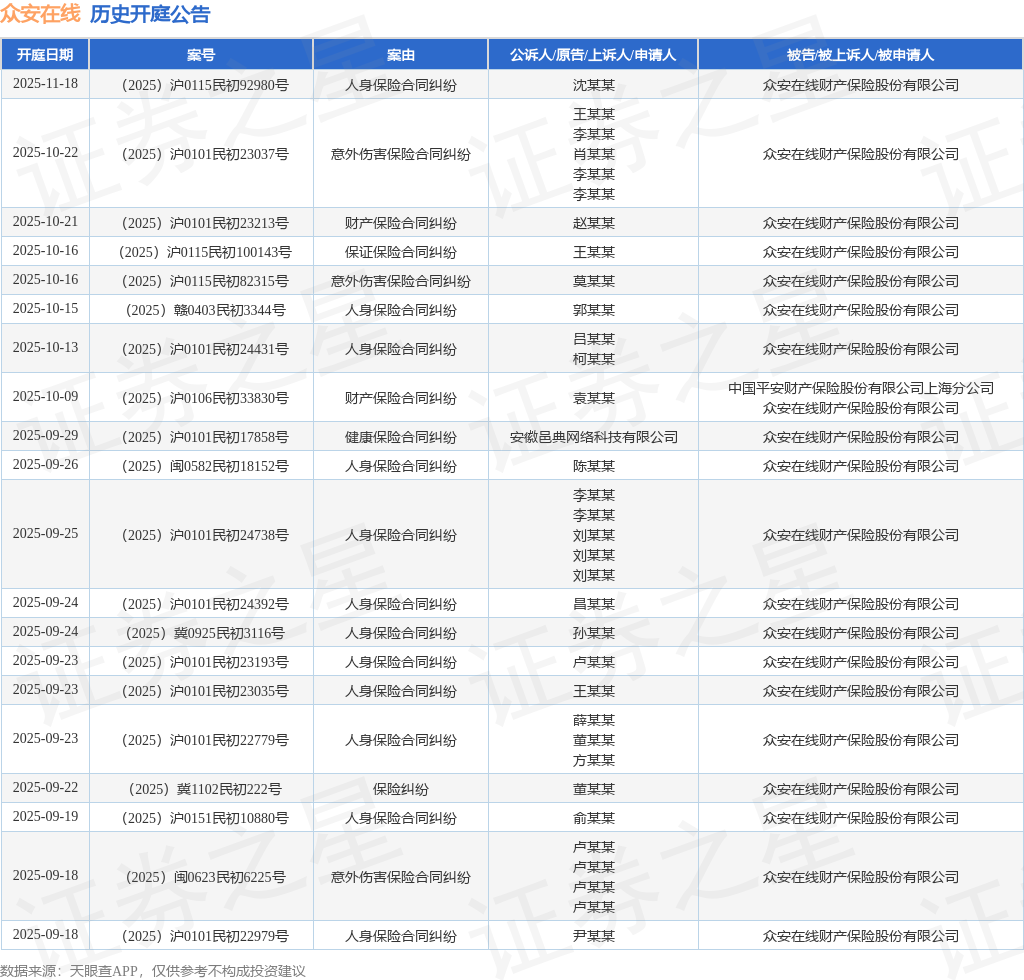Click plaintiff name 昌某某

[594, 604]
